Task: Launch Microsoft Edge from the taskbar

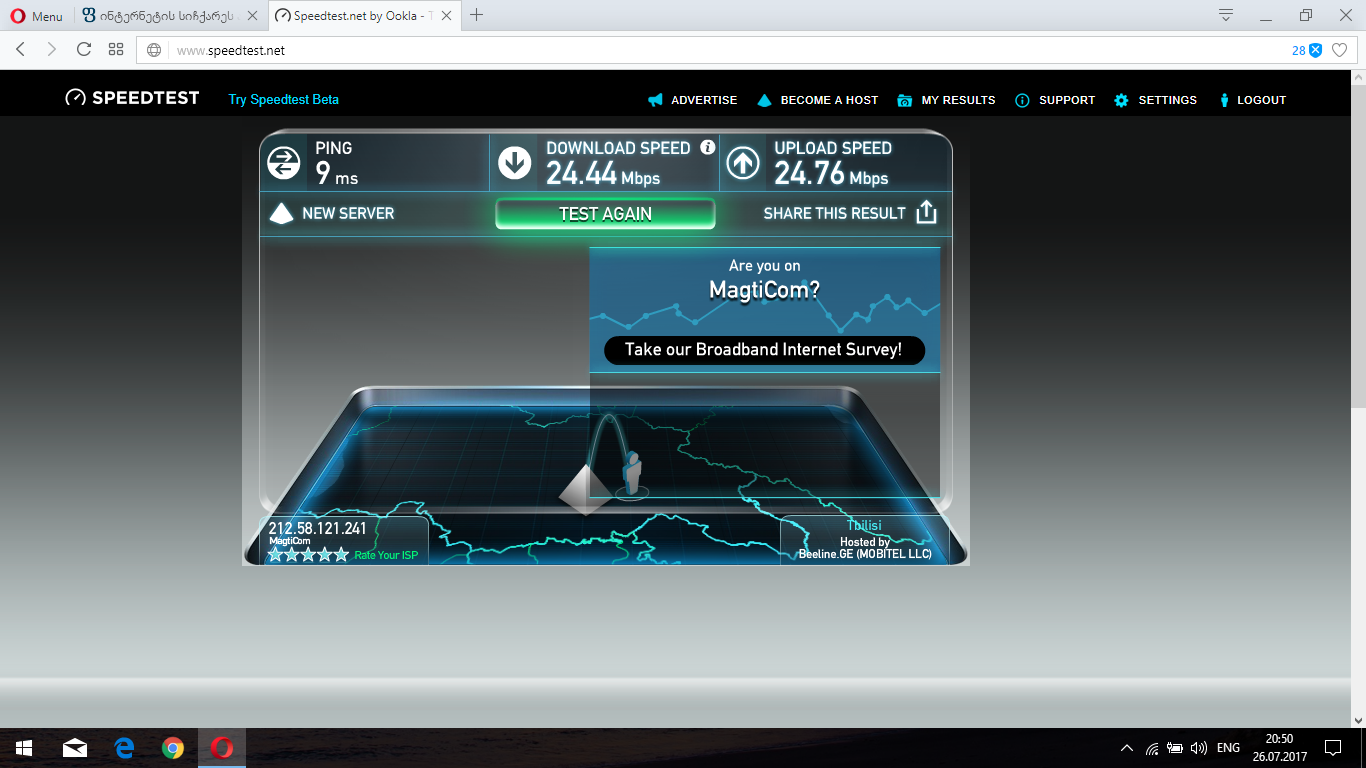Action: click(x=124, y=748)
